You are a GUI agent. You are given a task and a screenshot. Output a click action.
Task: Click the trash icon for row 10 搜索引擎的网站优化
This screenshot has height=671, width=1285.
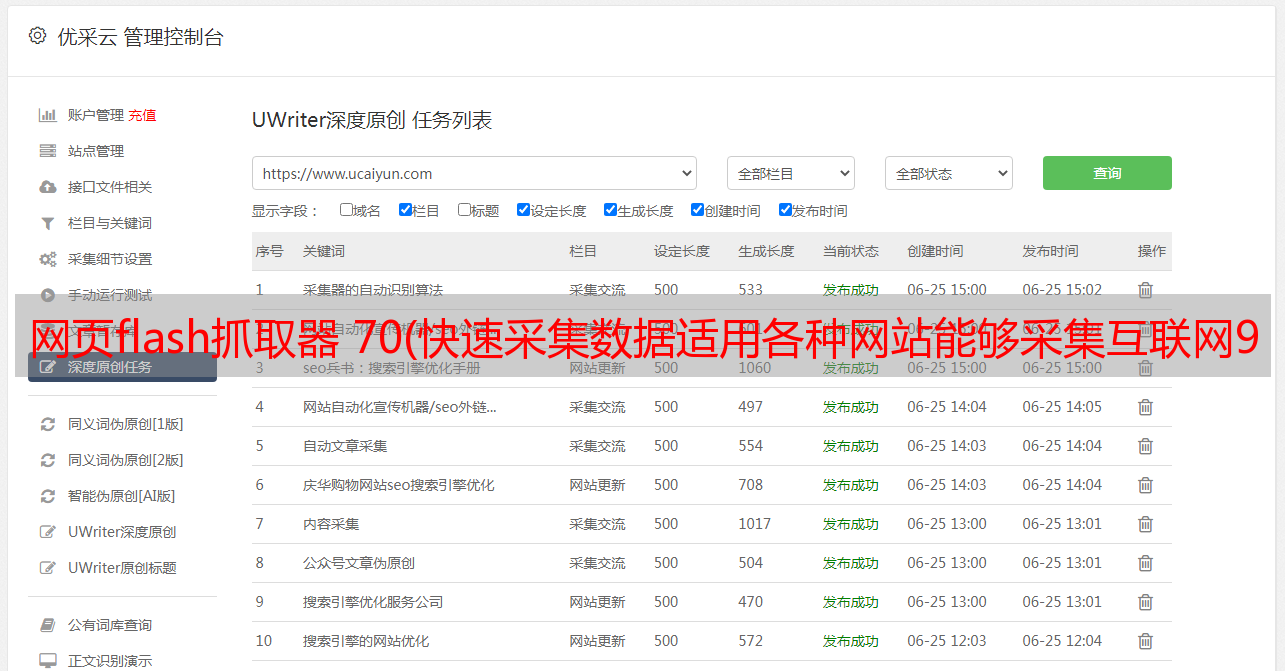click(1145, 641)
